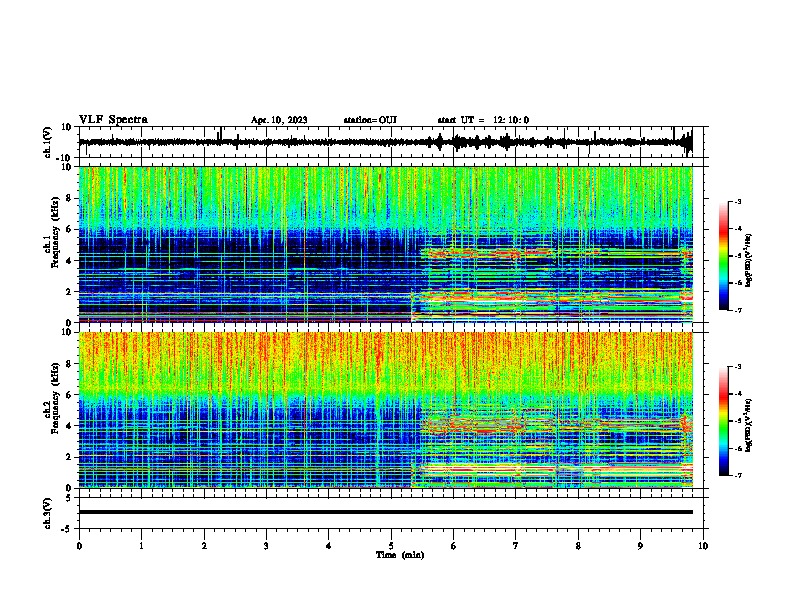The width and height of the screenshot is (792, 612).
Task: Click the 'Time (min)' axis label
Action: point(400,555)
